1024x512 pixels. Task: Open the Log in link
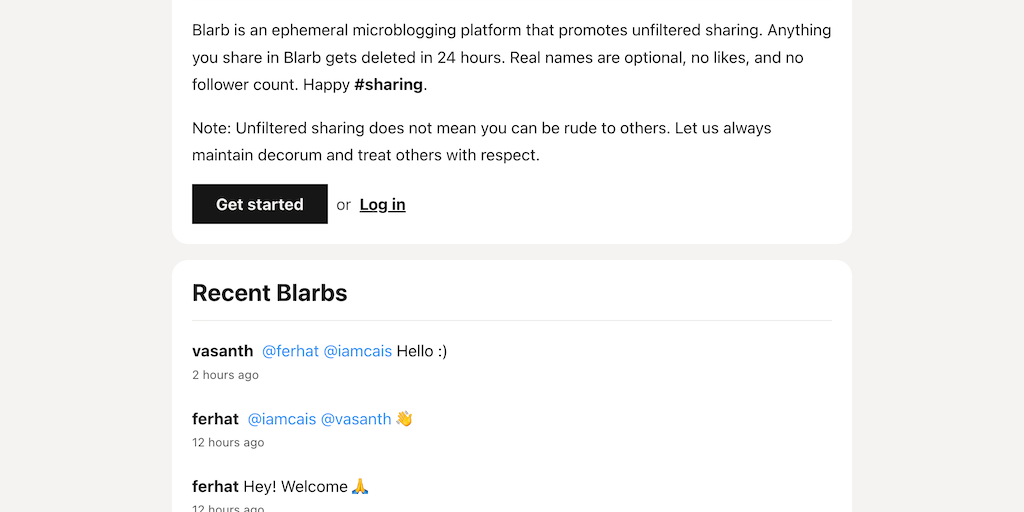point(382,204)
